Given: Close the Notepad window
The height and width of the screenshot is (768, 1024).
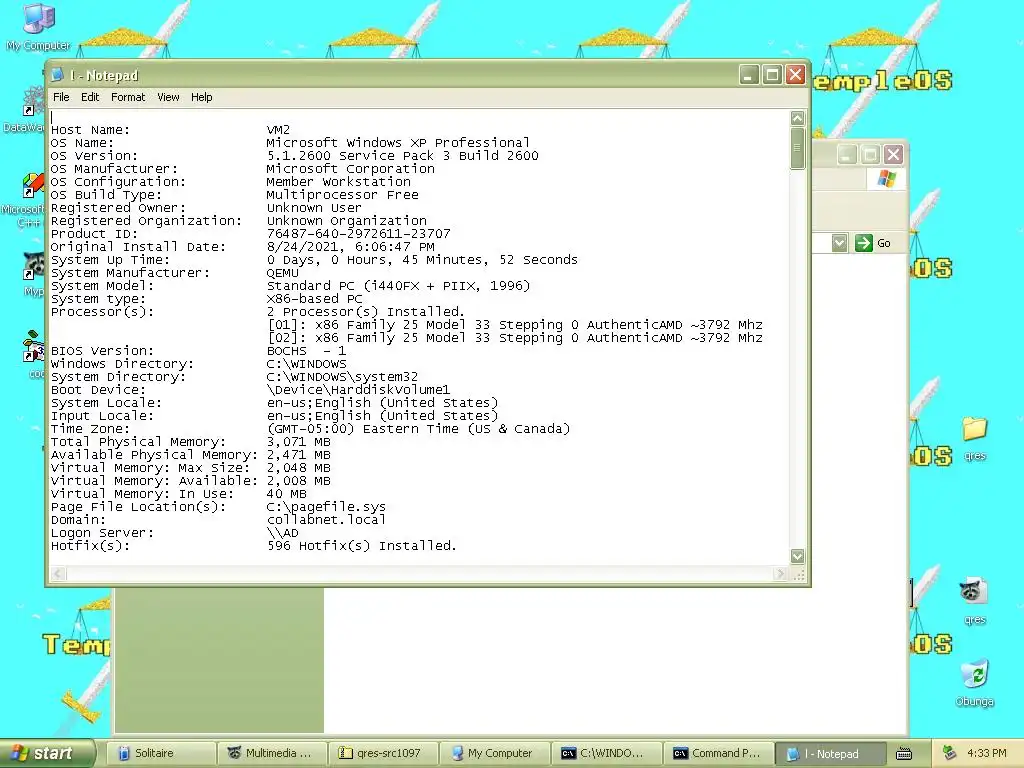Looking at the screenshot, I should point(795,75).
